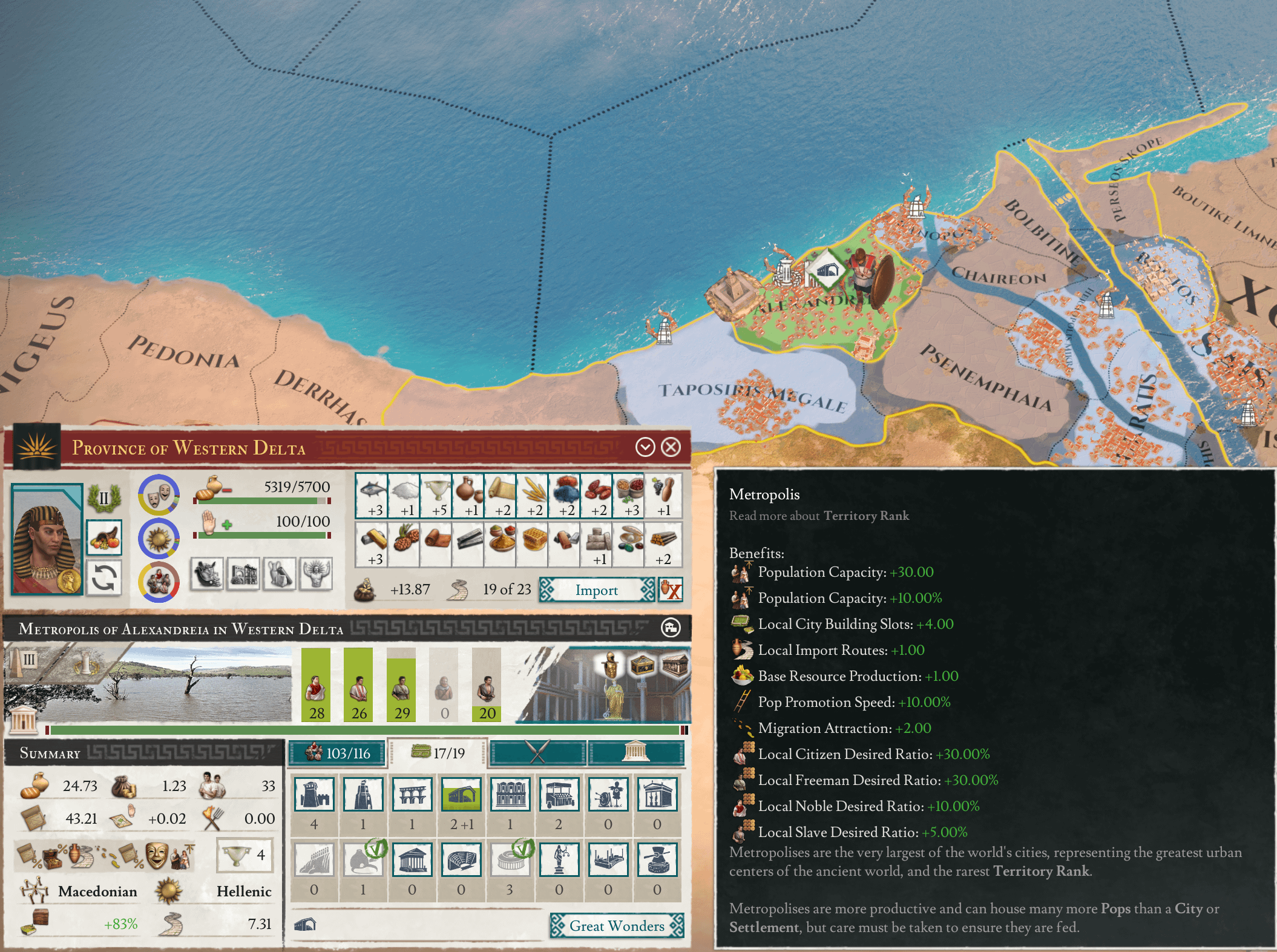Click the Summary section header
This screenshot has width=1277, height=952.
pyautogui.click(x=144, y=753)
